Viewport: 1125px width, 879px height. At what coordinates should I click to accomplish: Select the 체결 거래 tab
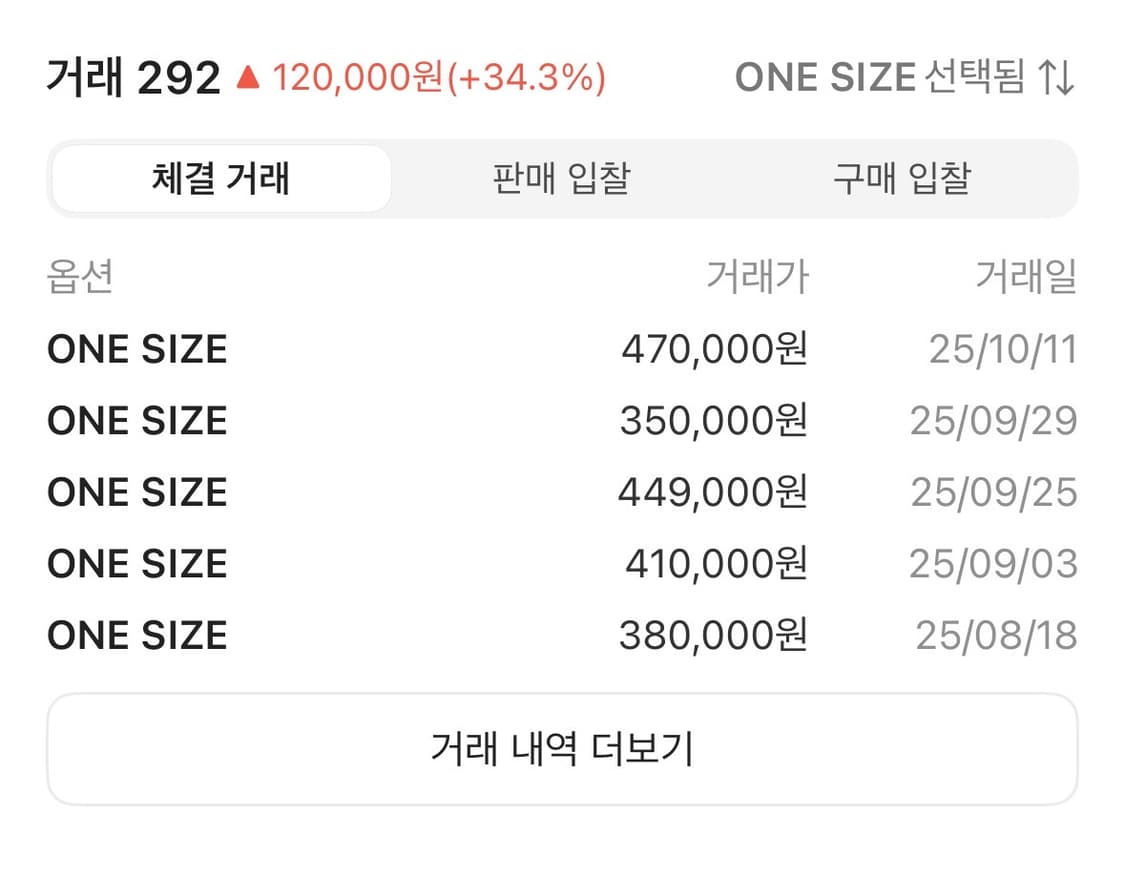pos(221,177)
